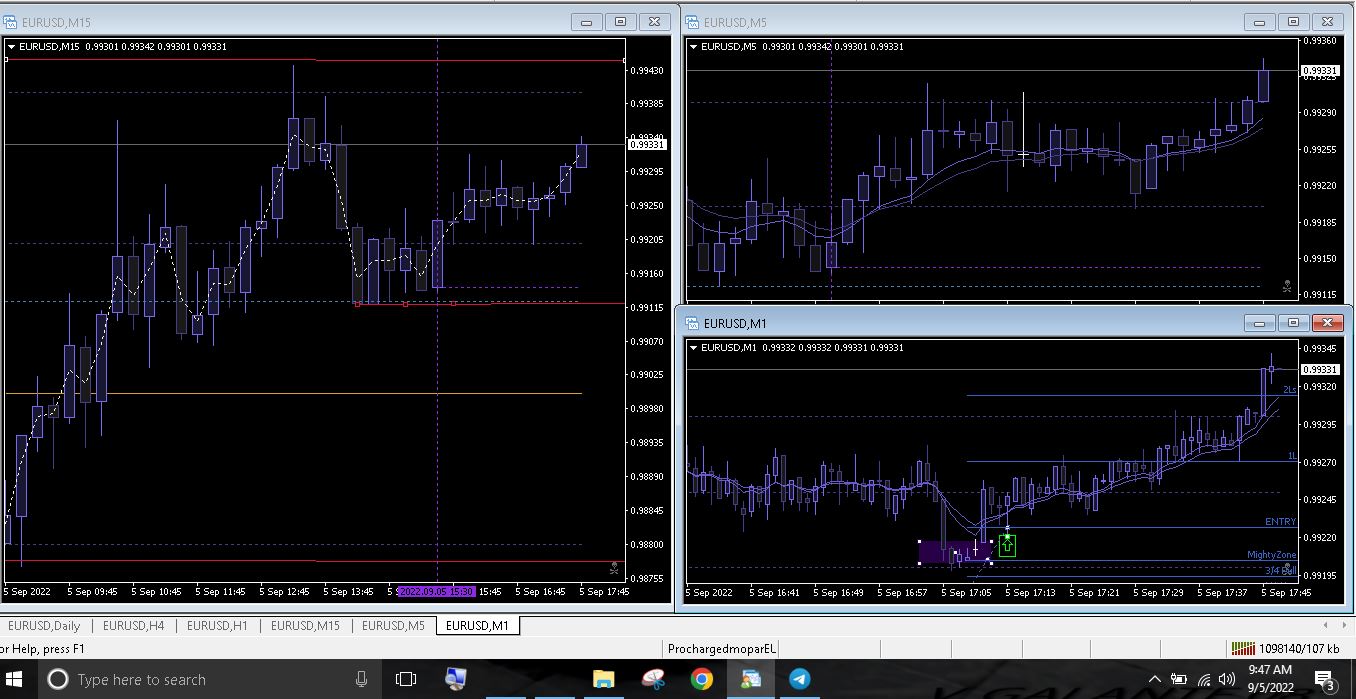The width and height of the screenshot is (1356, 699).
Task: Click the green buy arrow on M1 chart
Action: tap(1007, 545)
